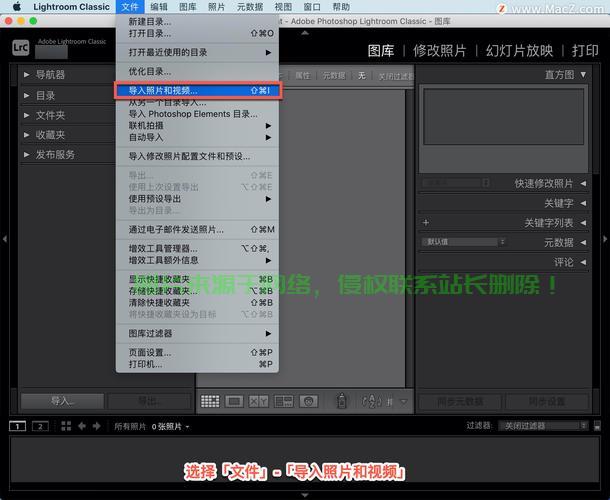Open the 编辑 menu
Image resolution: width=610 pixels, height=500 pixels.
click(159, 7)
